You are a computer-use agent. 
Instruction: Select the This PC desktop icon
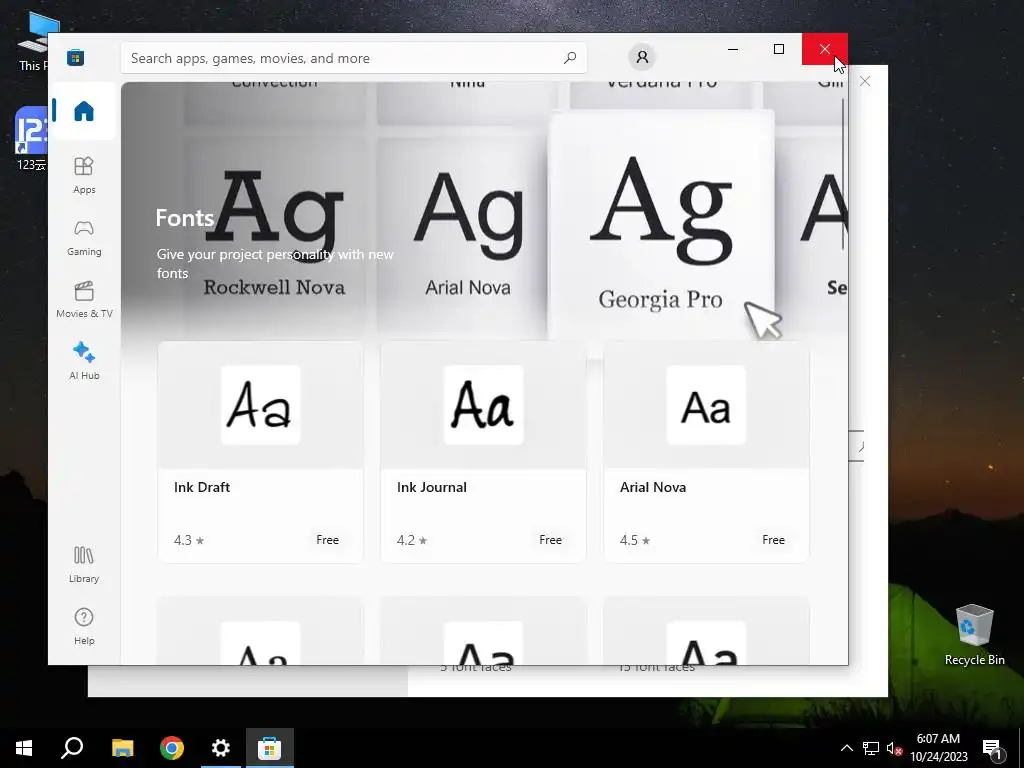(x=33, y=42)
